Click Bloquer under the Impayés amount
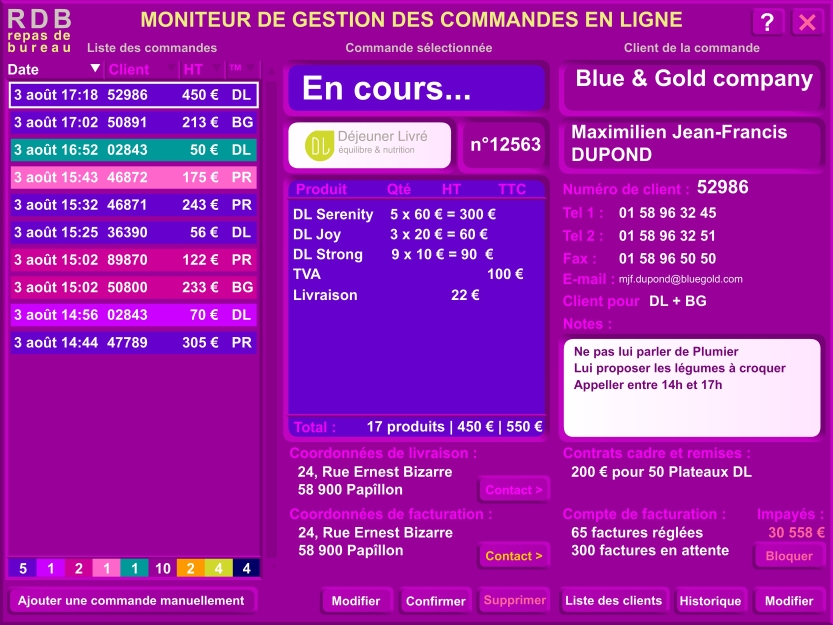This screenshot has width=833, height=625. (789, 556)
